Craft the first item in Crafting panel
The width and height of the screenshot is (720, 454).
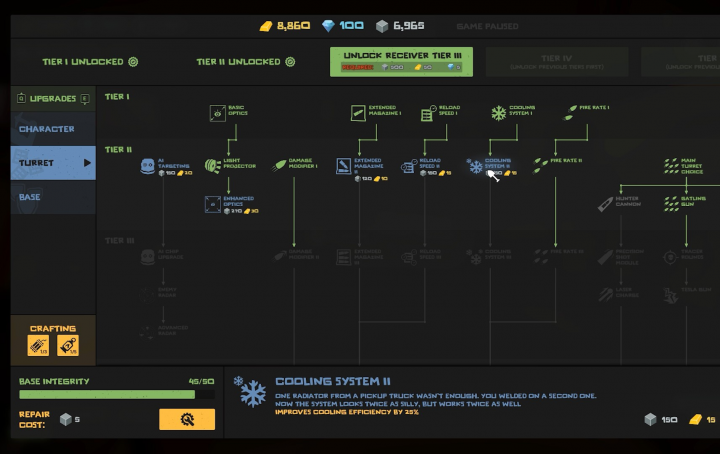click(38, 346)
